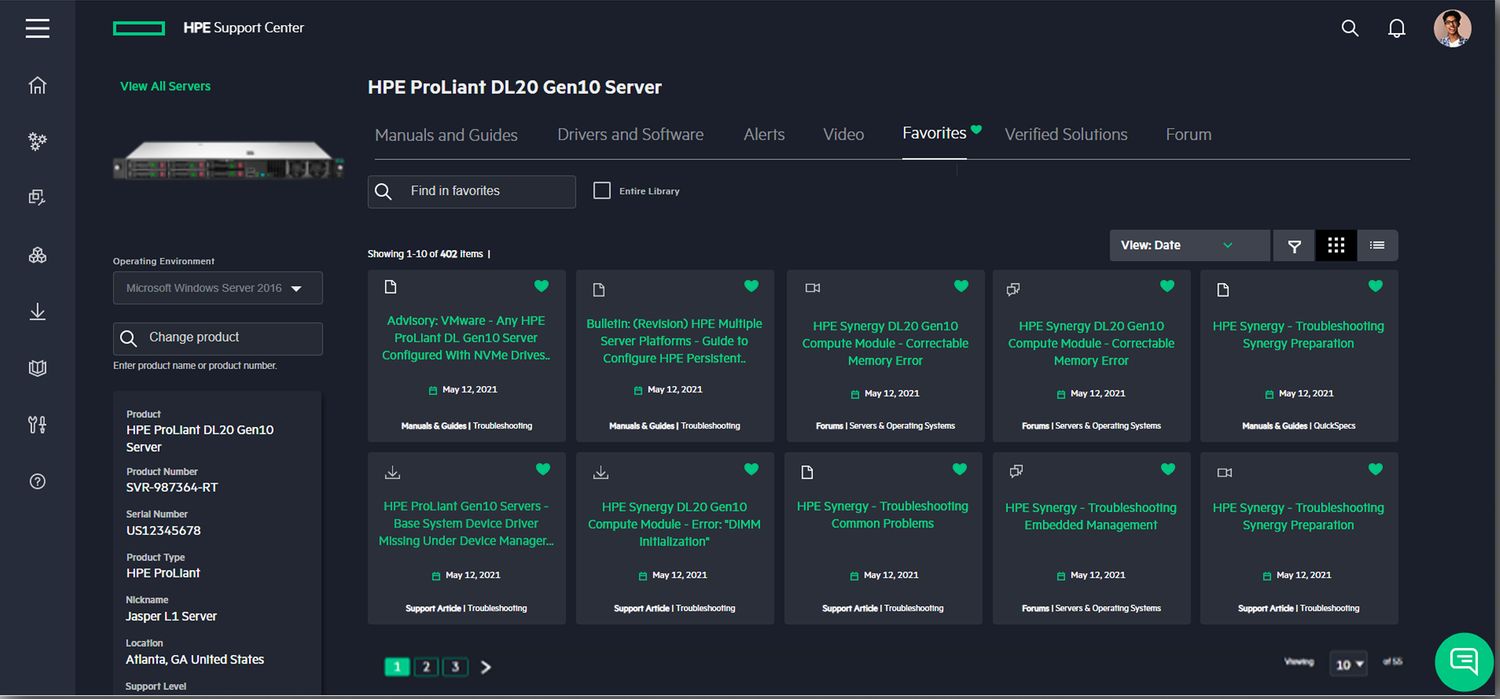Screen dimensions: 1500x699
Task: Open the hamburger menu
Action: (x=38, y=28)
